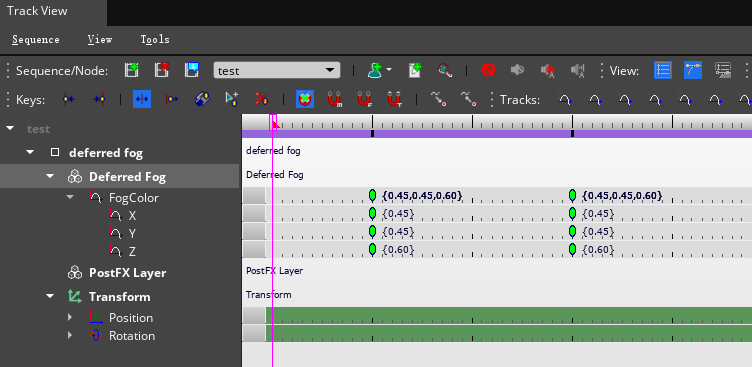Click the second key on X track {0.45}
Screen dimensions: 752x367
coord(572,213)
